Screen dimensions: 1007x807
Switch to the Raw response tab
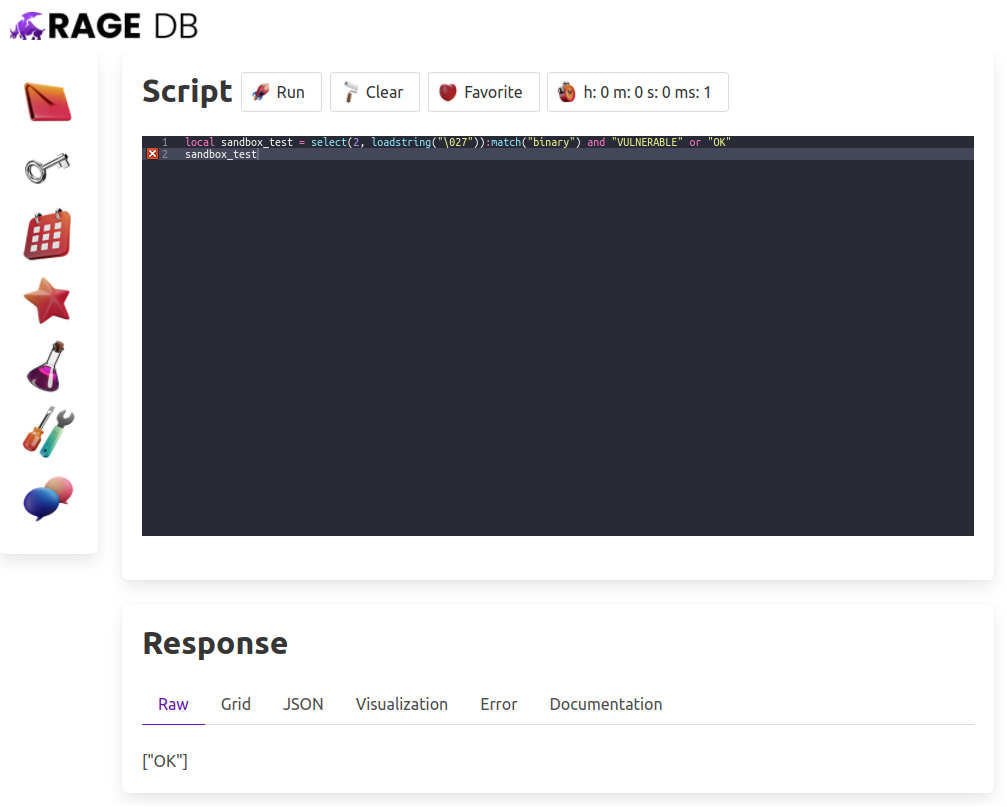173,704
